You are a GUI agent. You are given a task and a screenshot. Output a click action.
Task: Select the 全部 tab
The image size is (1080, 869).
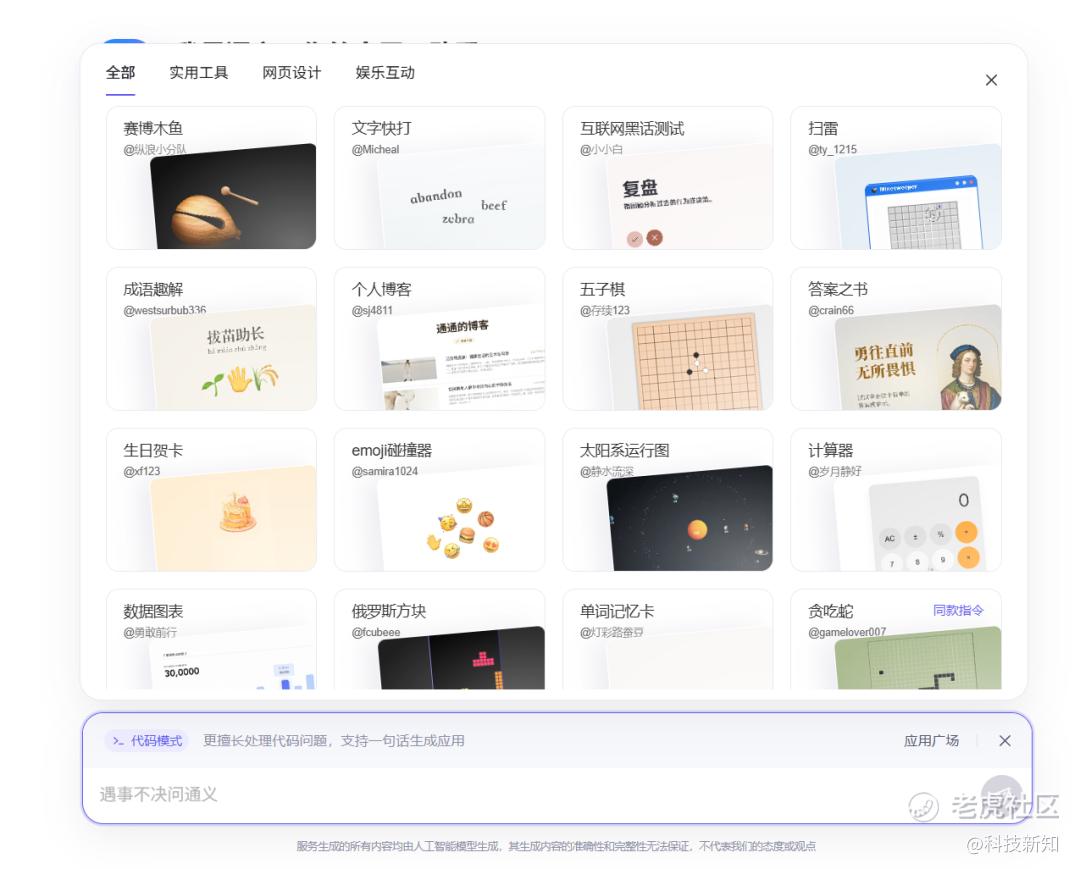coord(121,72)
